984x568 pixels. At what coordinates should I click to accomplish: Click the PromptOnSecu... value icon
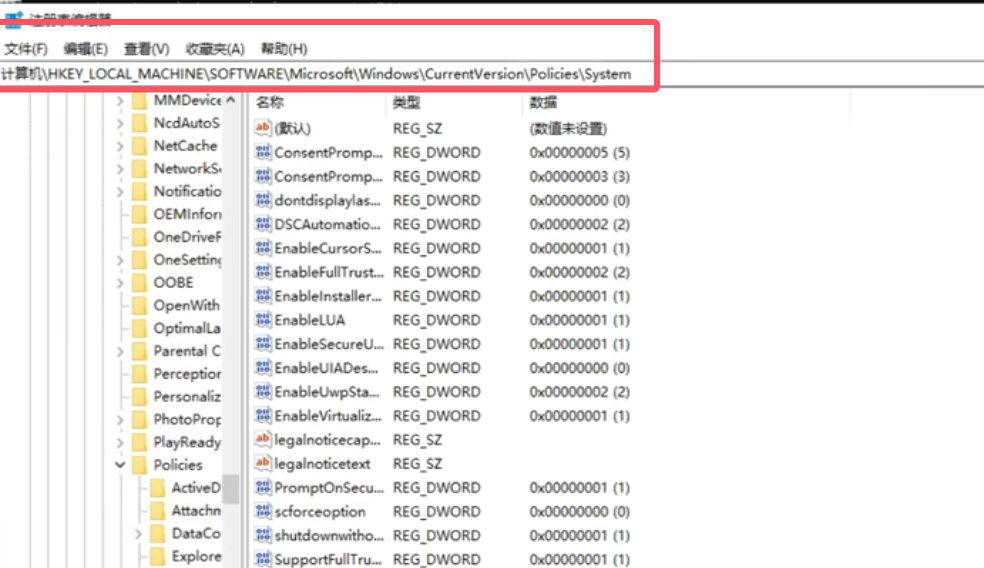pyautogui.click(x=263, y=488)
